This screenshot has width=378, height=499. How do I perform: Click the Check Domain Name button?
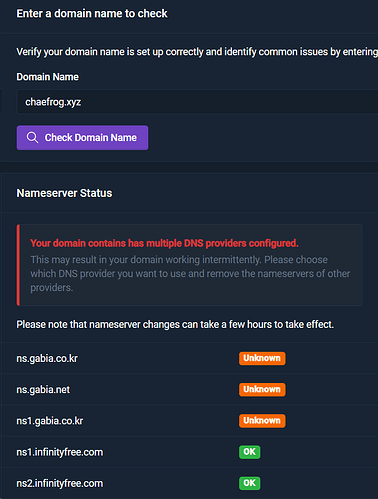(82, 138)
